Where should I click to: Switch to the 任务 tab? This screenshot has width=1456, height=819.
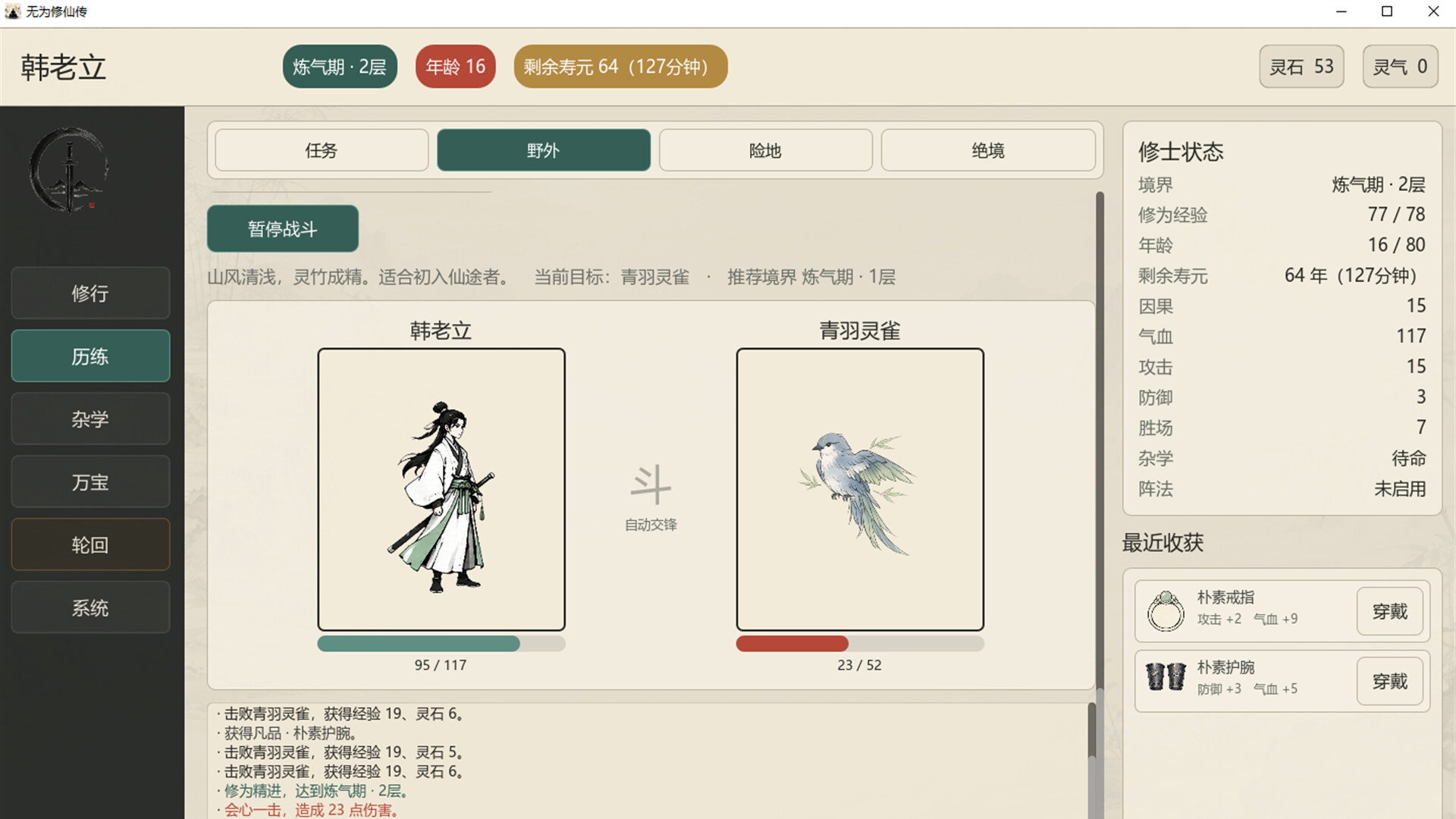pos(322,150)
